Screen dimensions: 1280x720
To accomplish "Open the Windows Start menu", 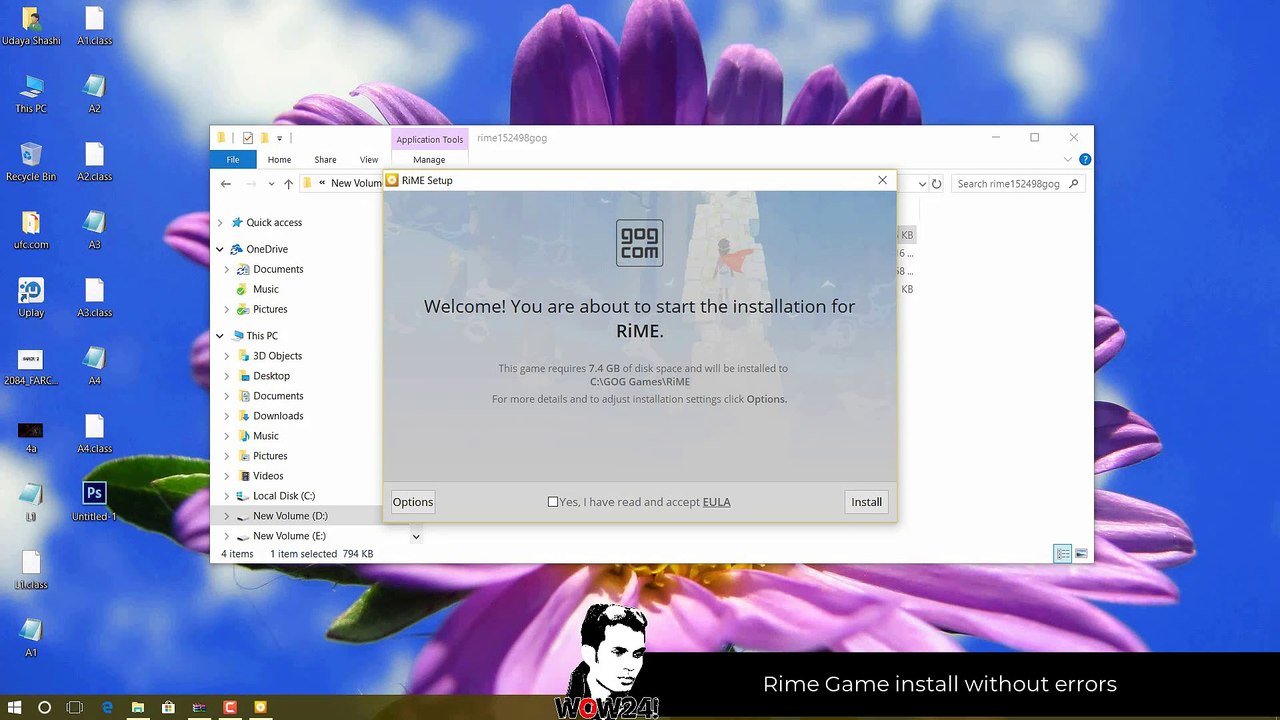I will (x=15, y=707).
